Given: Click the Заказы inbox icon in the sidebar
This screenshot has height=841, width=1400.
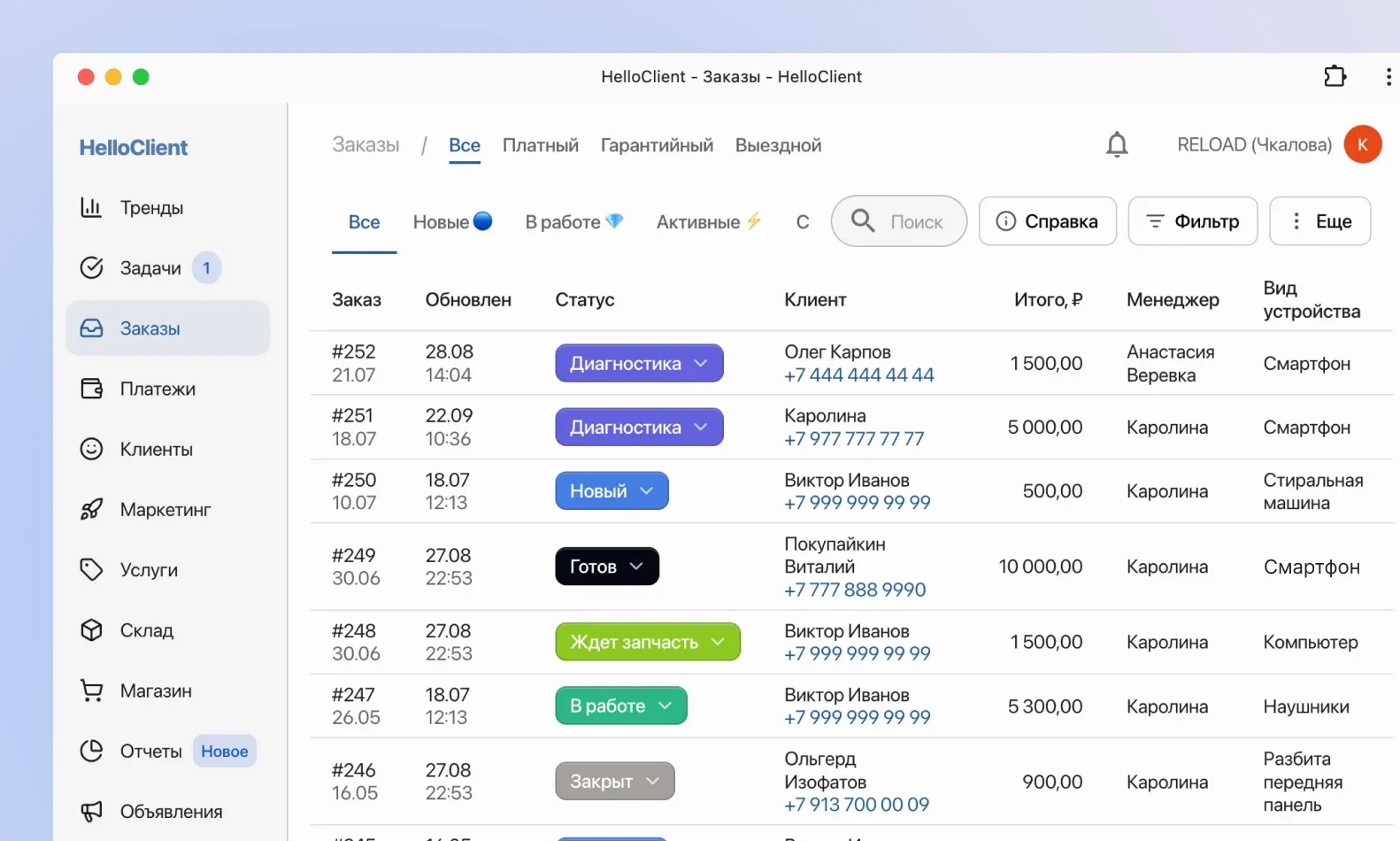Looking at the screenshot, I should (x=91, y=328).
